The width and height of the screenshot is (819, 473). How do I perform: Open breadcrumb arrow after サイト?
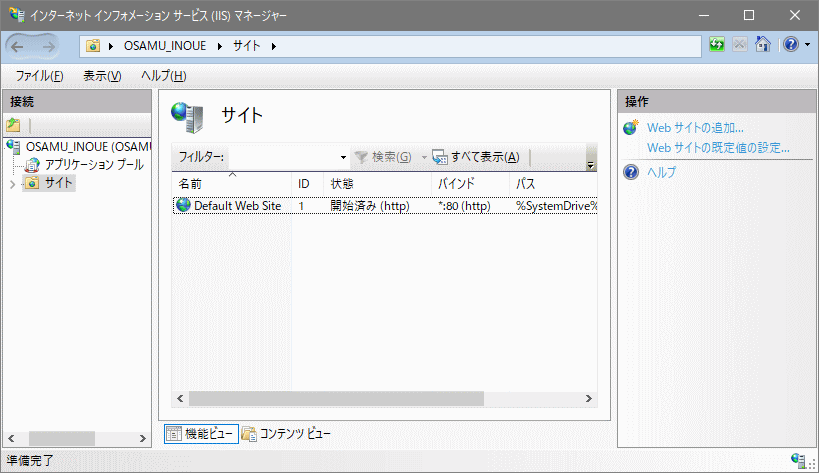coord(274,46)
